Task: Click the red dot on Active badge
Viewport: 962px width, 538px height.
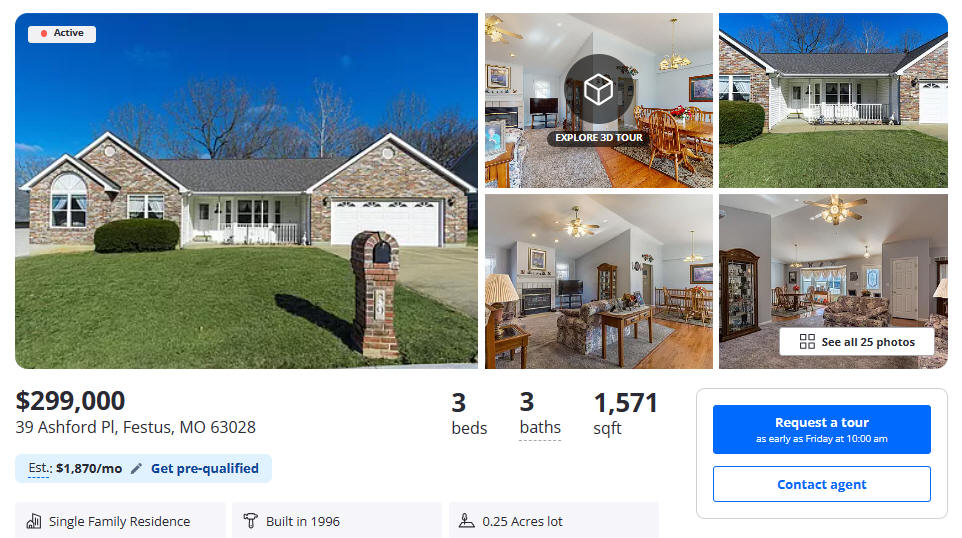Action: (44, 33)
